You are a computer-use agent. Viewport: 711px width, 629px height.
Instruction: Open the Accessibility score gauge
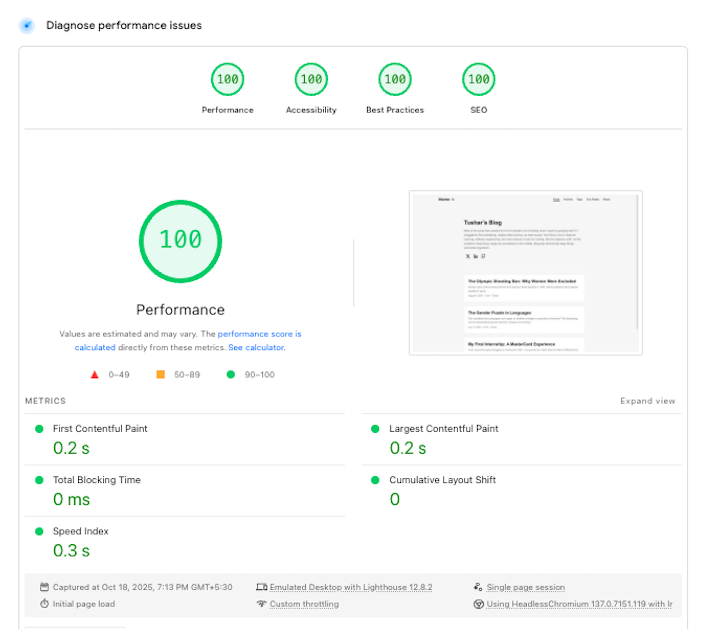click(311, 80)
